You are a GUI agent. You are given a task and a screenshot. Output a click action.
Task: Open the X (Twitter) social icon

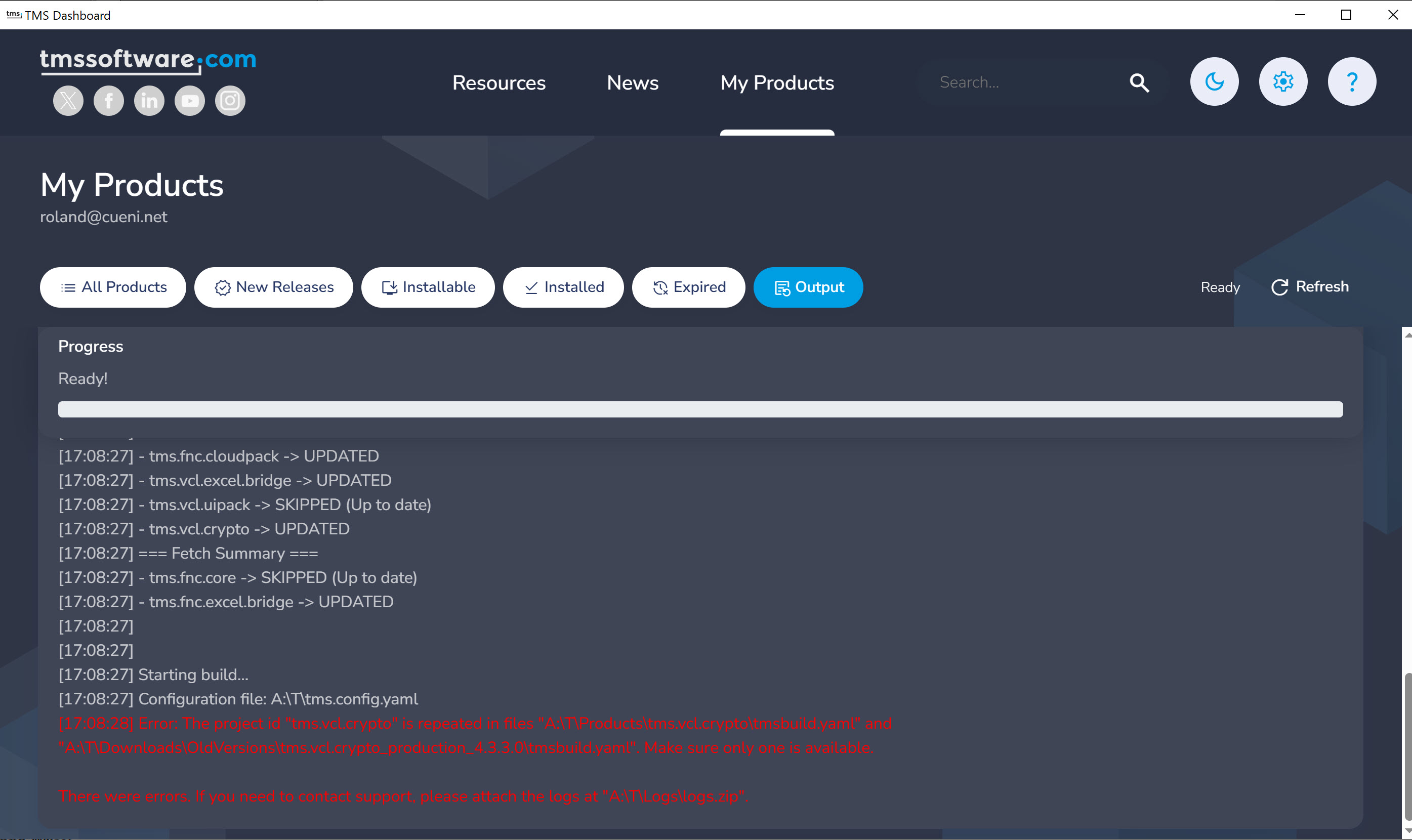point(68,101)
